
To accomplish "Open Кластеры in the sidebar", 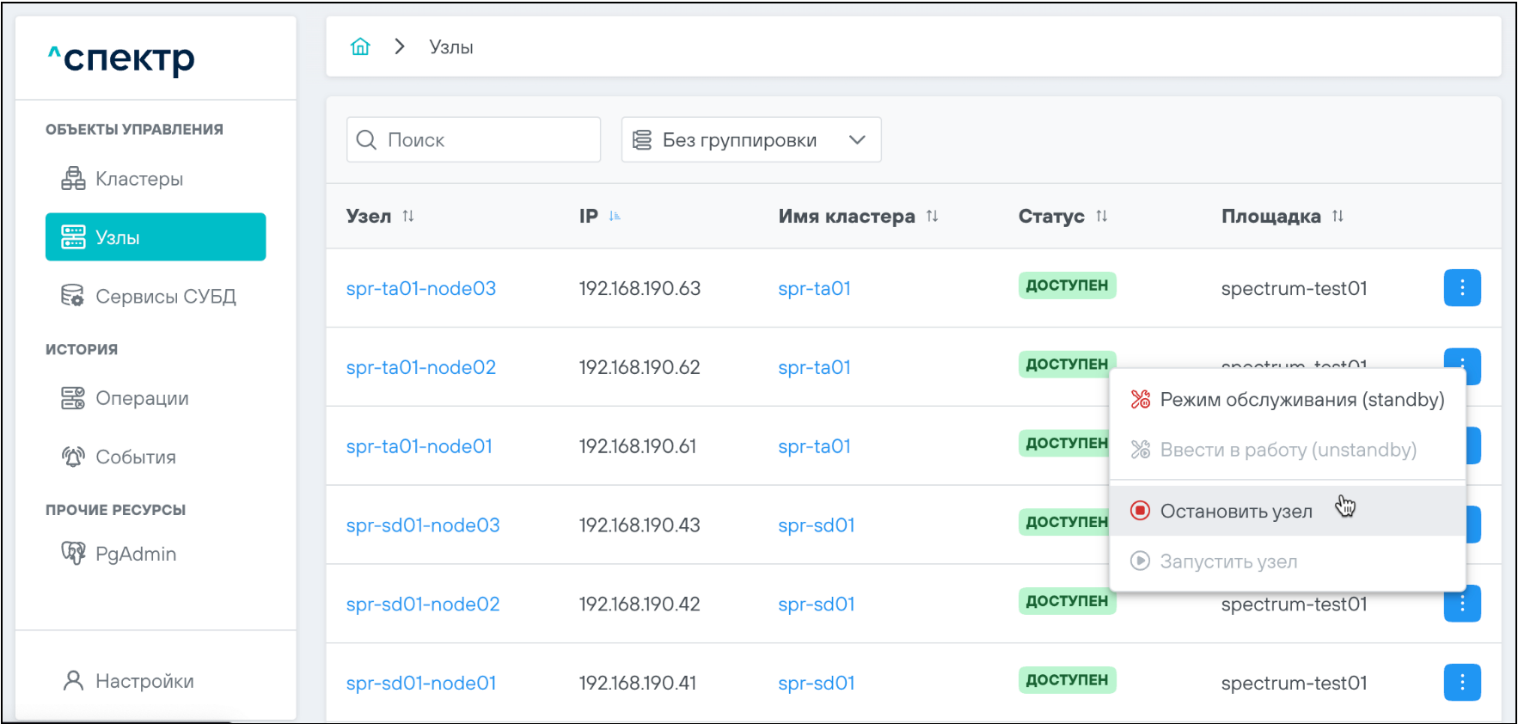I will tap(139, 179).
